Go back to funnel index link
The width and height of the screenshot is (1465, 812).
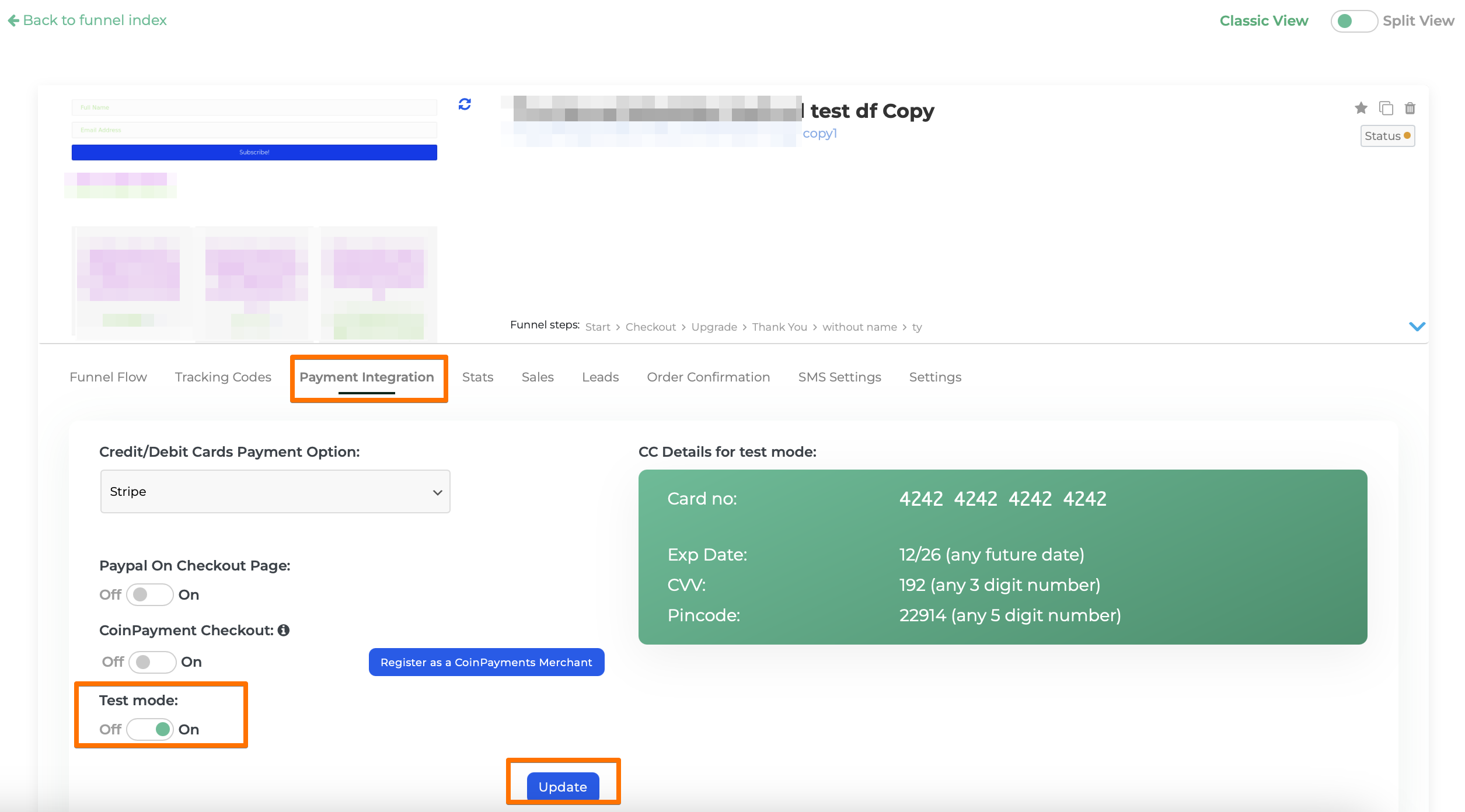(95, 20)
